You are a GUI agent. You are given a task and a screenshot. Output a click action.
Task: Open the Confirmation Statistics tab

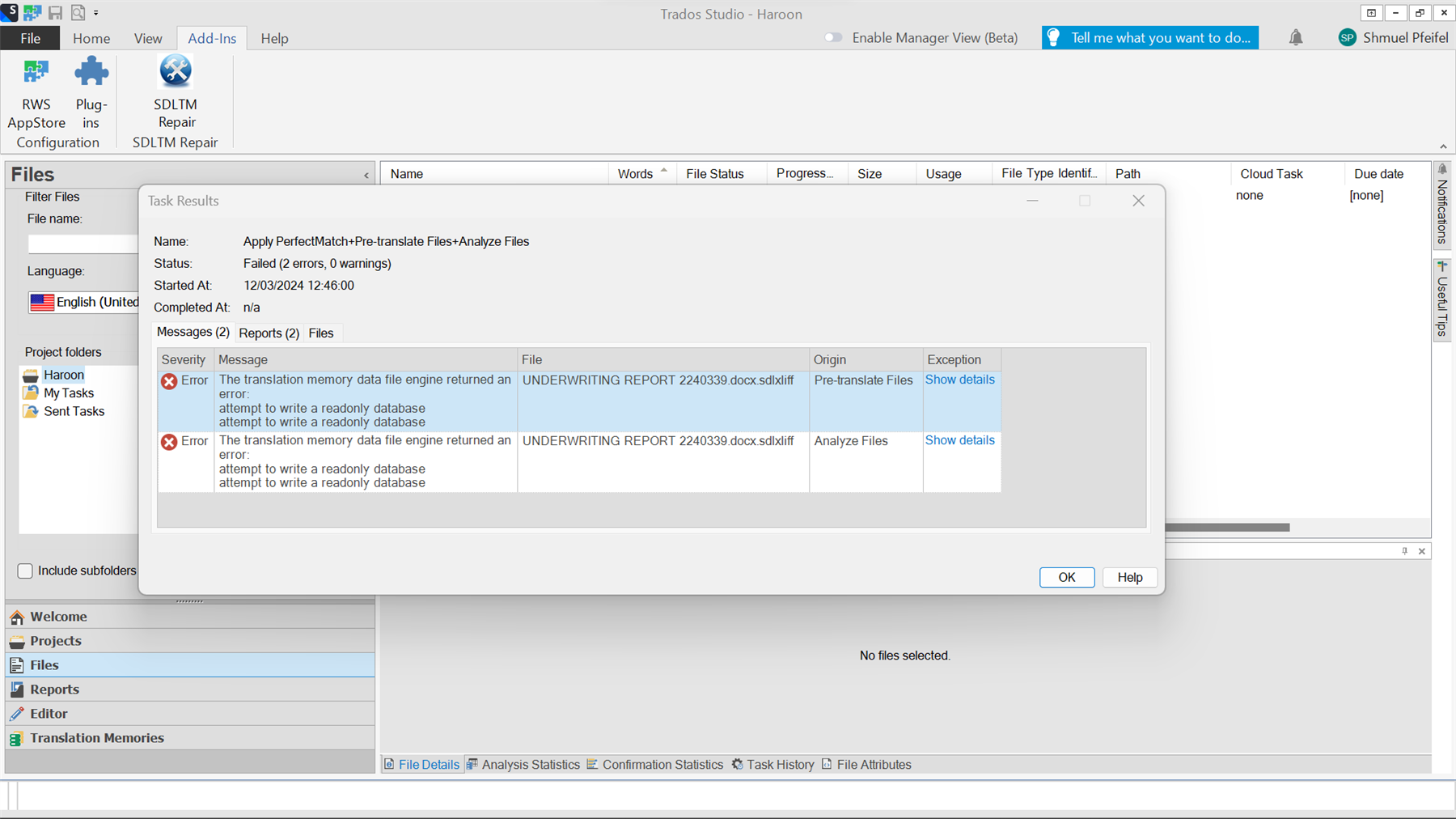click(x=655, y=764)
